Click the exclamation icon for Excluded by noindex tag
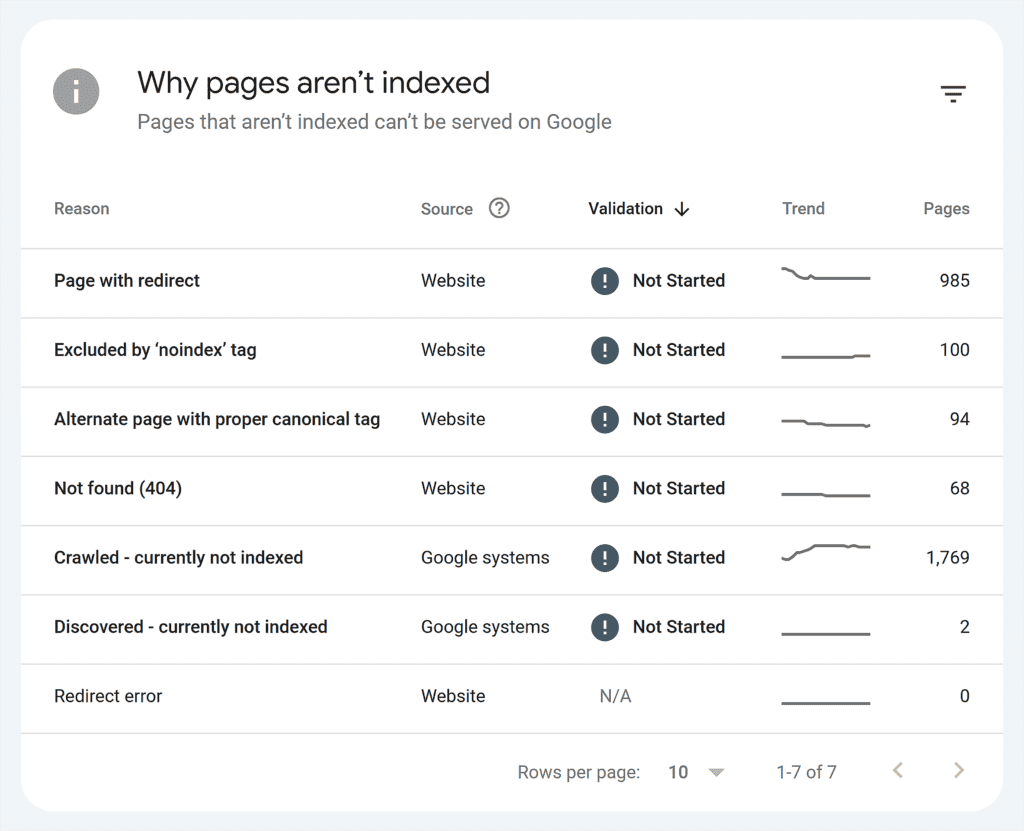Image resolution: width=1024 pixels, height=831 pixels. 605,351
